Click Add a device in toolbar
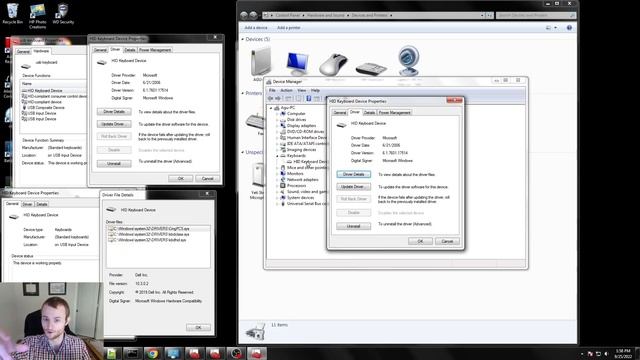Image resolution: width=640 pixels, height=360 pixels. (x=256, y=28)
